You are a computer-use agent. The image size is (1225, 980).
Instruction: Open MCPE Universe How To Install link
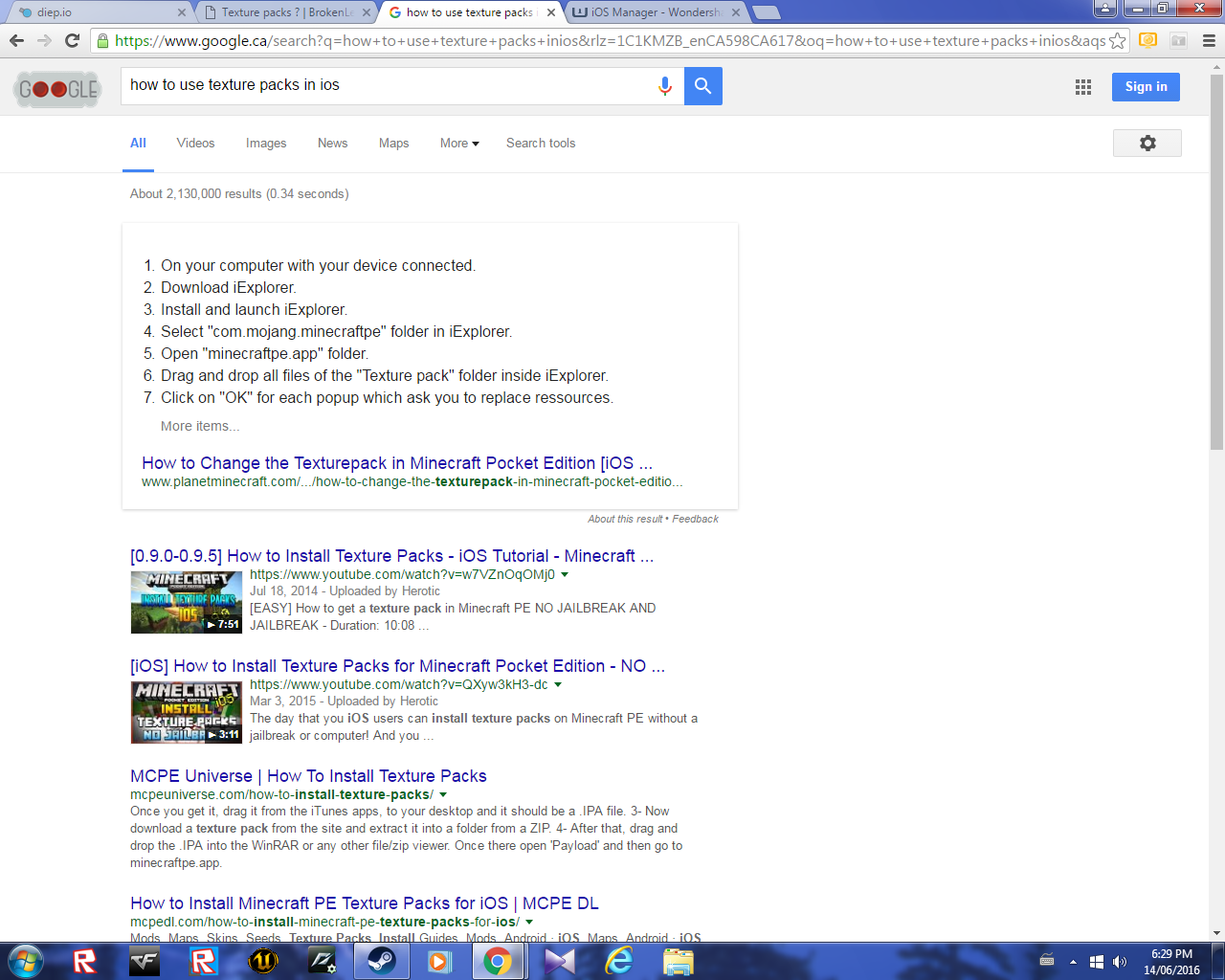click(308, 776)
